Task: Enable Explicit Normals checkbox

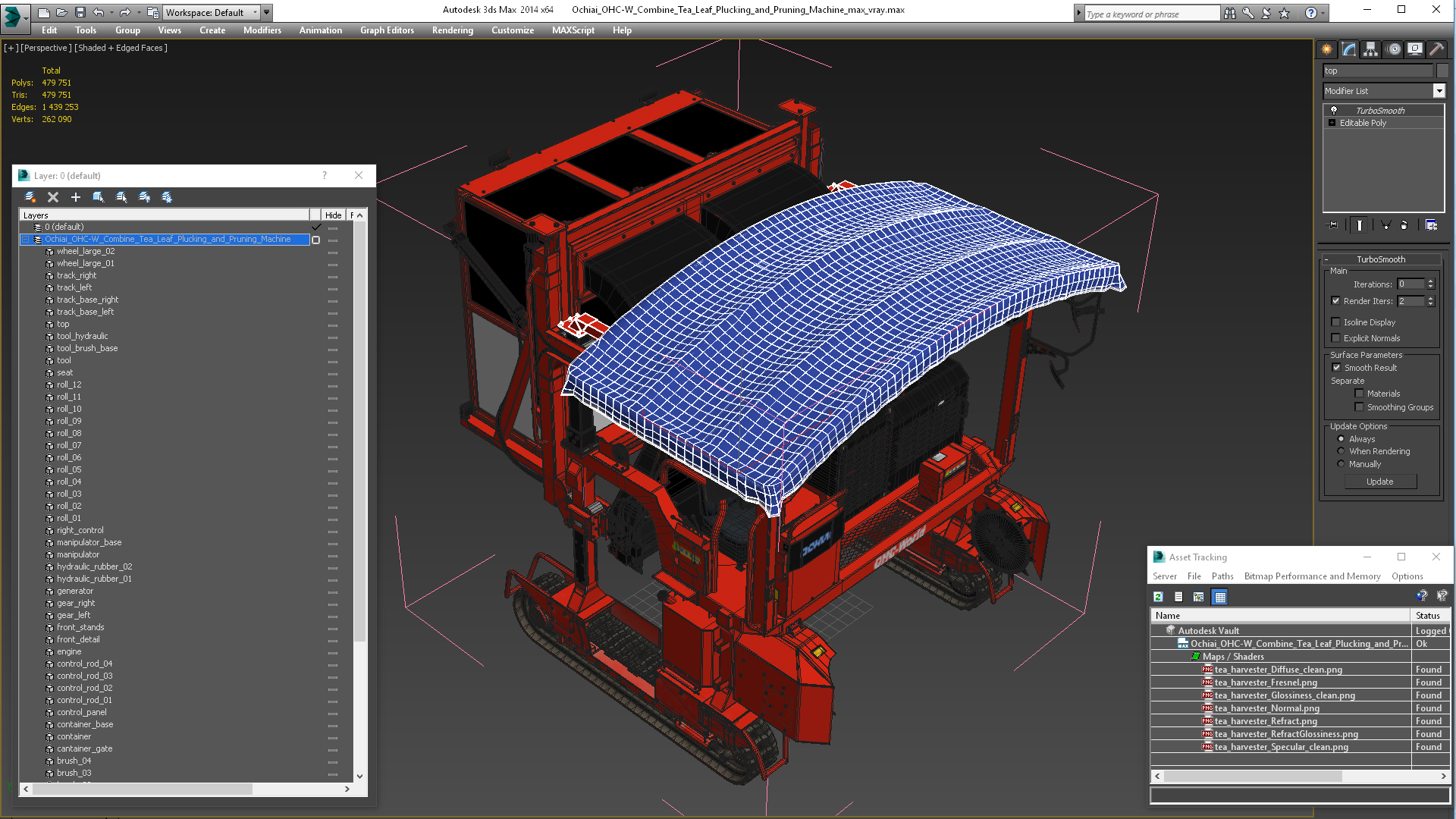Action: [1336, 338]
